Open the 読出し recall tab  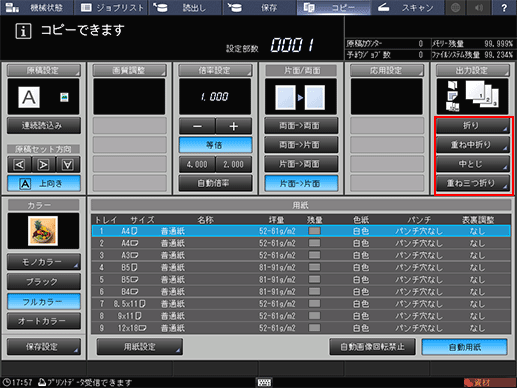[185, 7]
